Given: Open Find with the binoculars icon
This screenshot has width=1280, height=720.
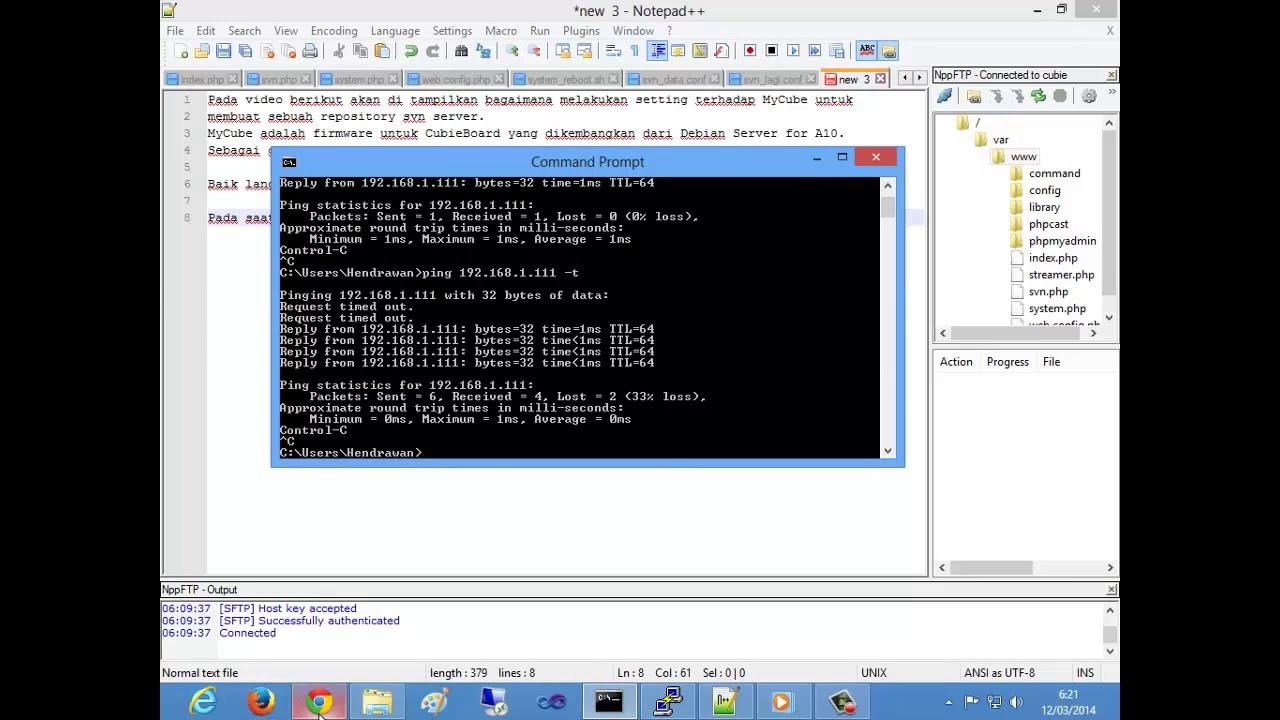Looking at the screenshot, I should click(x=461, y=51).
